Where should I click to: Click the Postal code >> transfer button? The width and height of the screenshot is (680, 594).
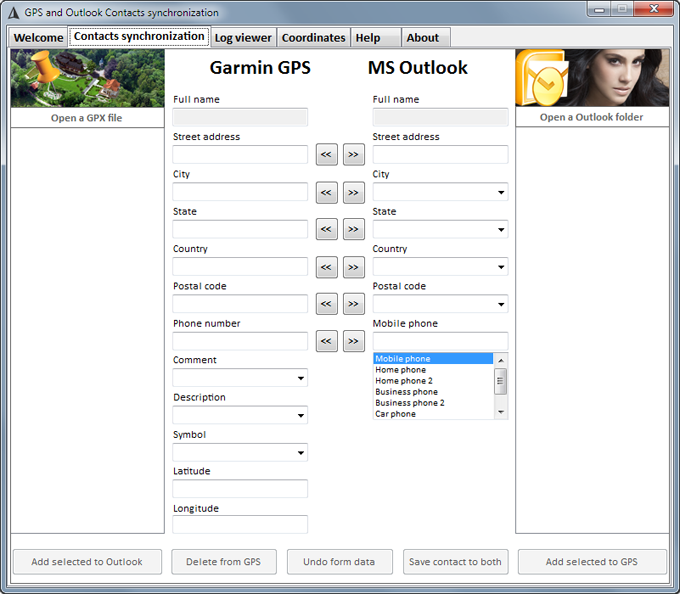point(353,304)
